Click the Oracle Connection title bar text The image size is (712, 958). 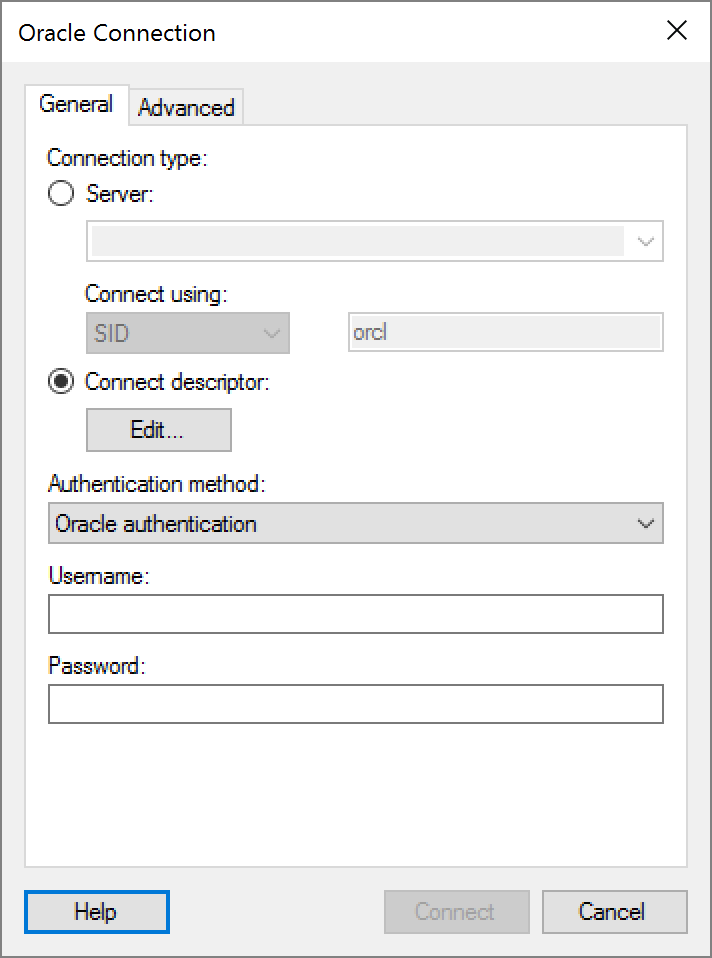117,32
